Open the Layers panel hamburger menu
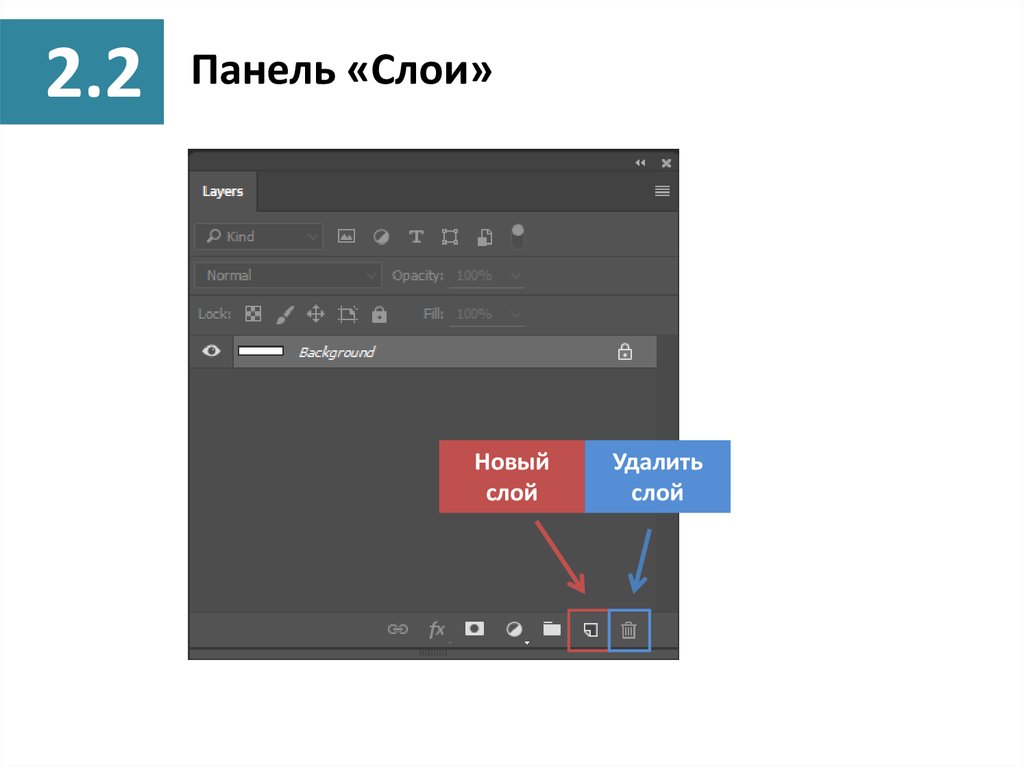This screenshot has width=1024, height=767. coord(662,191)
